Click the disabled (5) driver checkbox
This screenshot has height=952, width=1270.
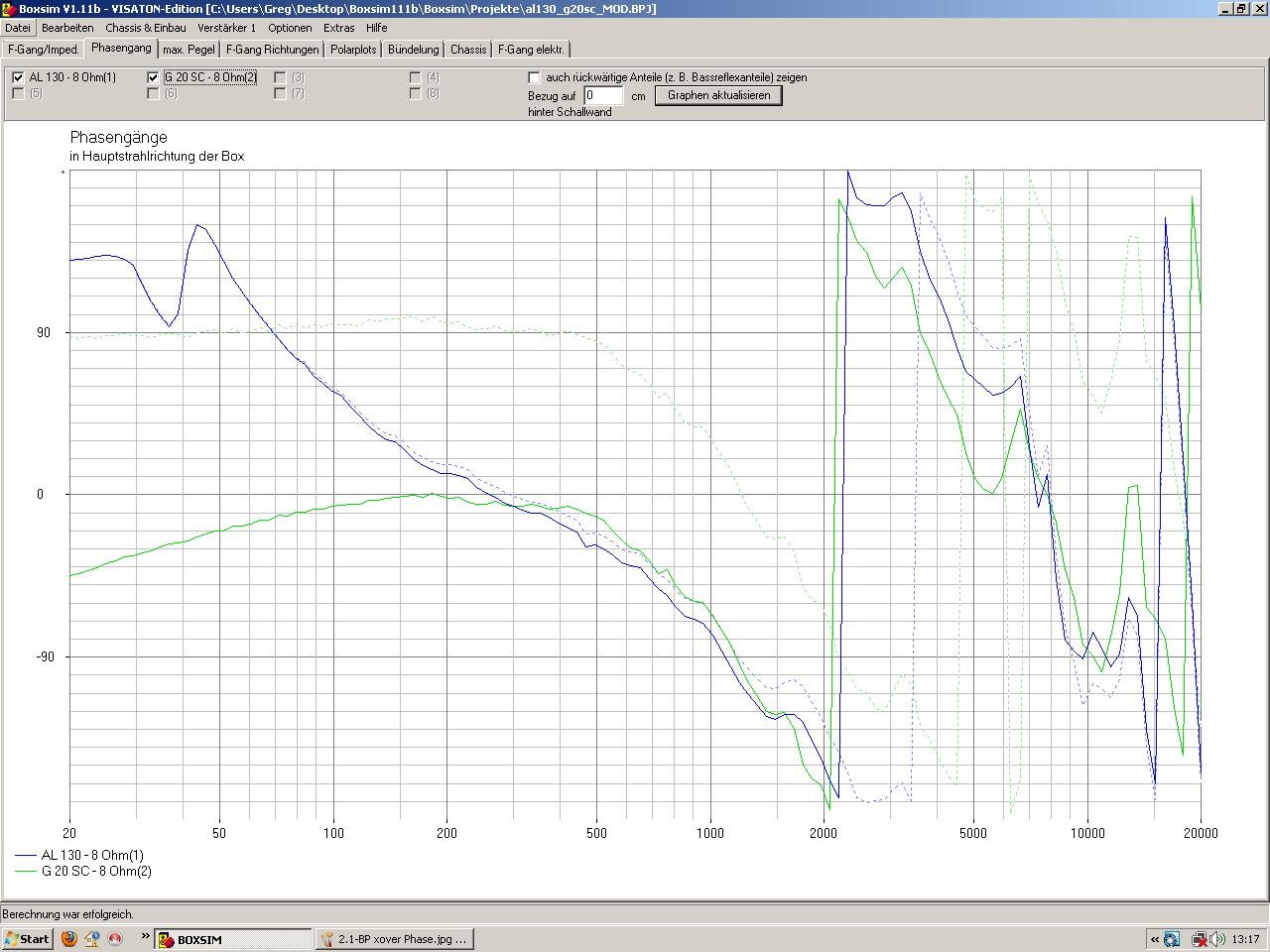tap(18, 93)
